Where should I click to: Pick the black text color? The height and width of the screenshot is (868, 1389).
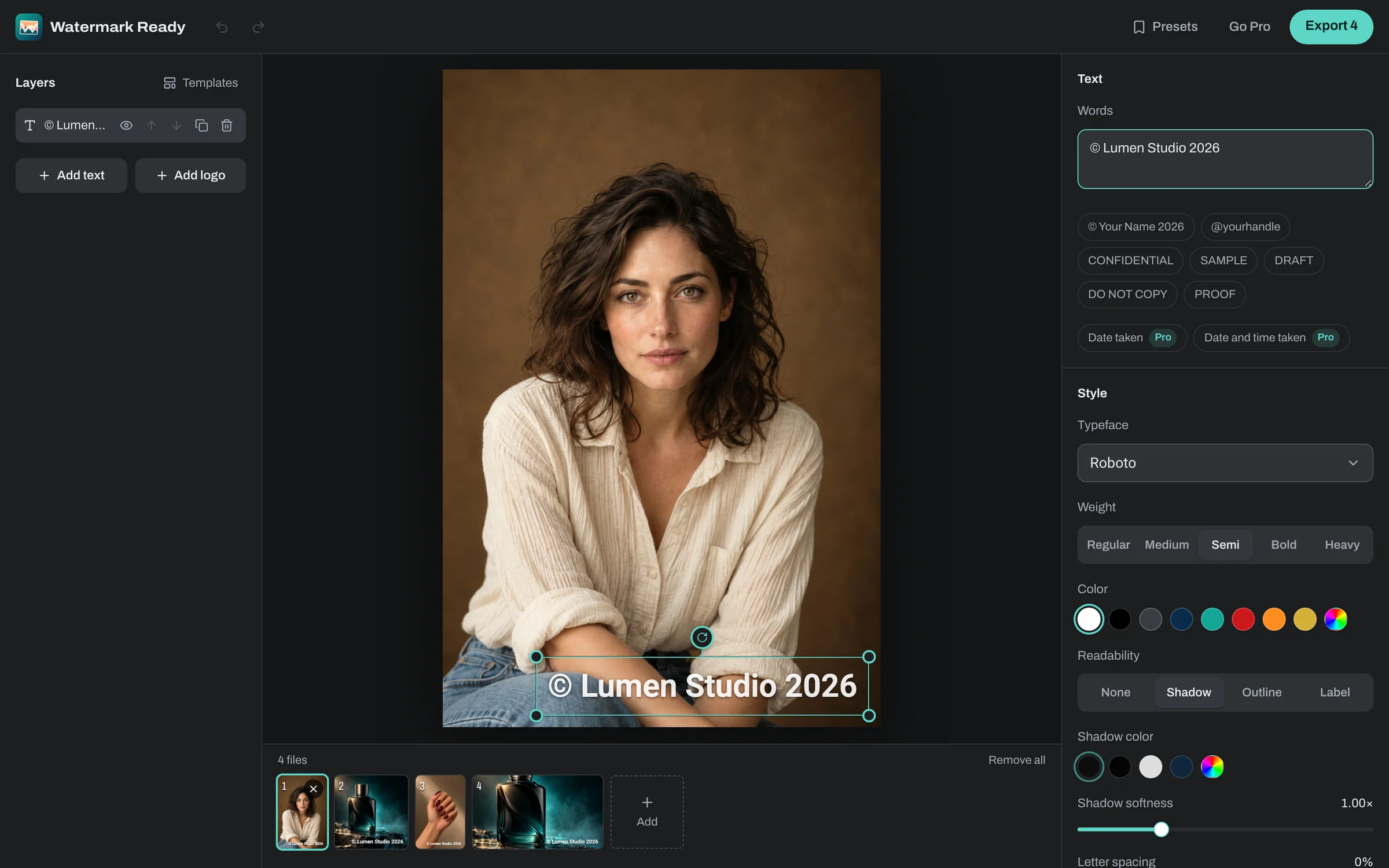pos(1120,619)
